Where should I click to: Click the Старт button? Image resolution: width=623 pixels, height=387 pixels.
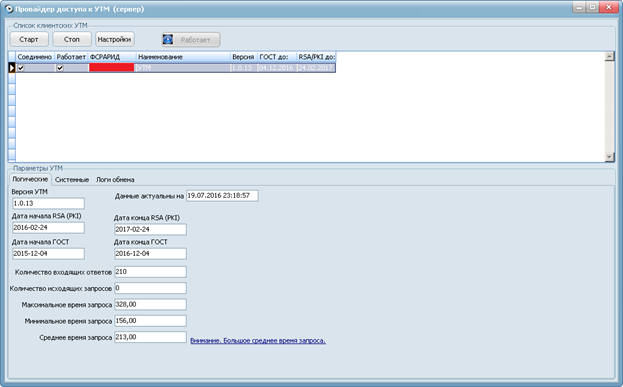pos(29,39)
